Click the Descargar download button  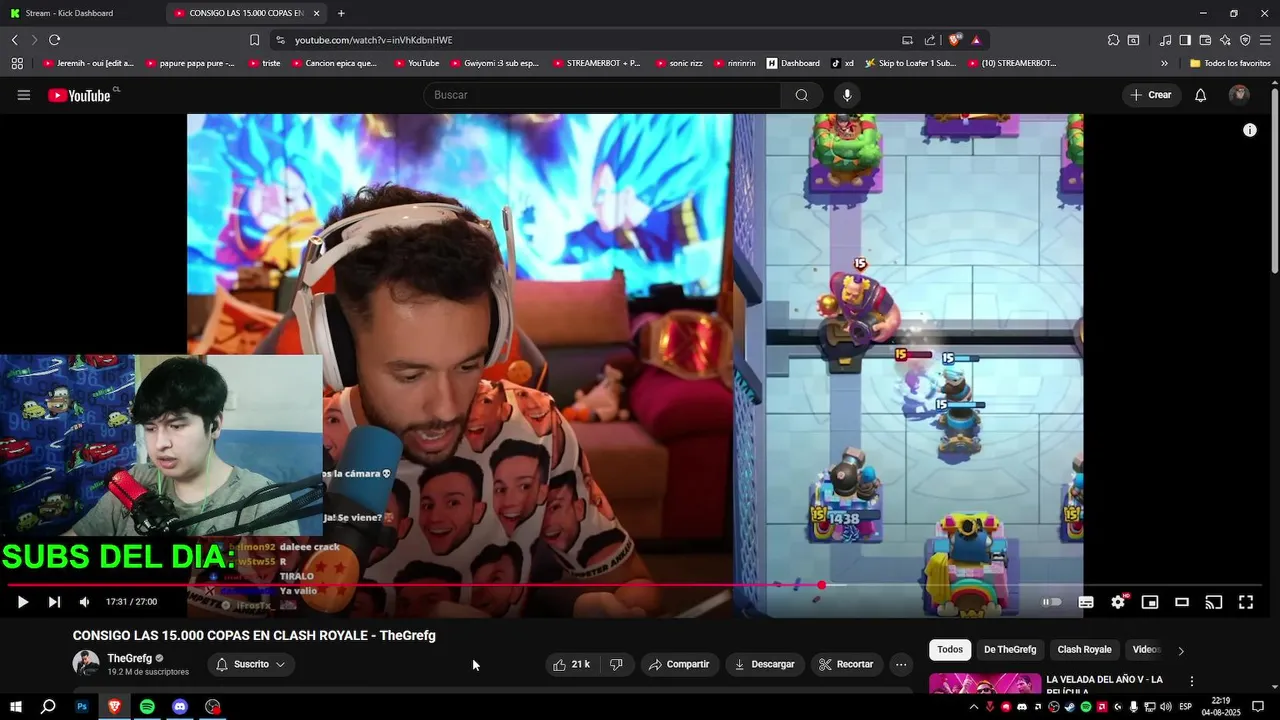click(765, 664)
